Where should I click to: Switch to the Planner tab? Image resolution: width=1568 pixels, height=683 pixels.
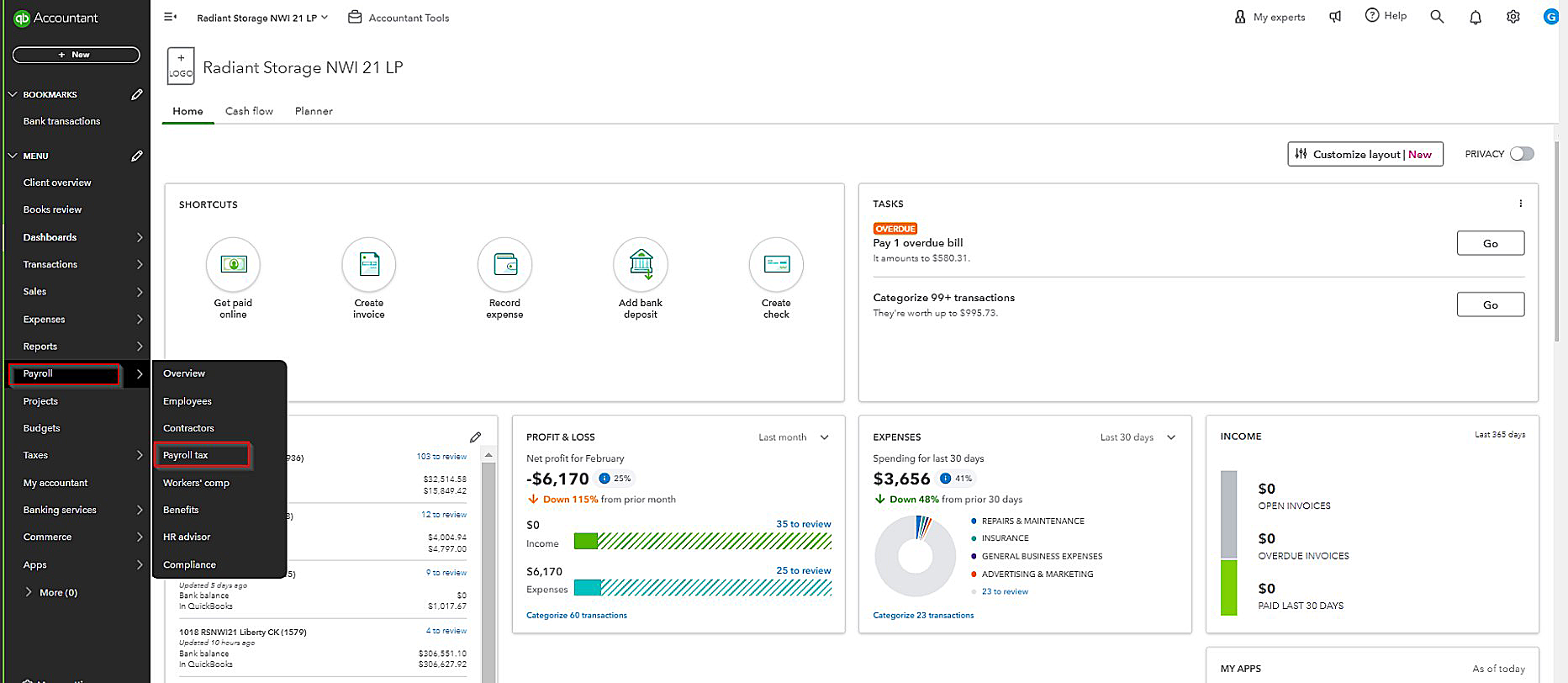[x=314, y=111]
